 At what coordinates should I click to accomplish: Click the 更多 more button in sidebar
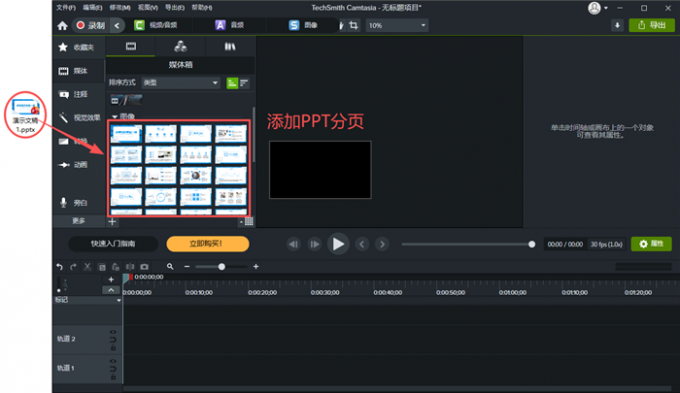(78, 221)
